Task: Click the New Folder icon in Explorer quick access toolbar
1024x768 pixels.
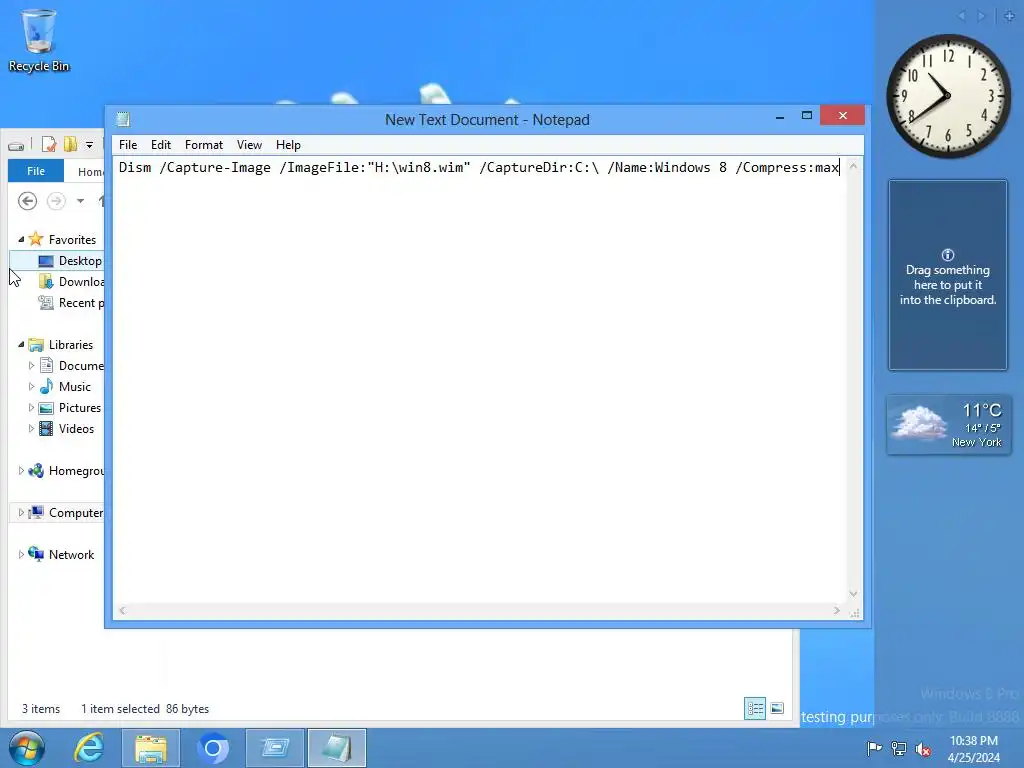Action: (70, 144)
